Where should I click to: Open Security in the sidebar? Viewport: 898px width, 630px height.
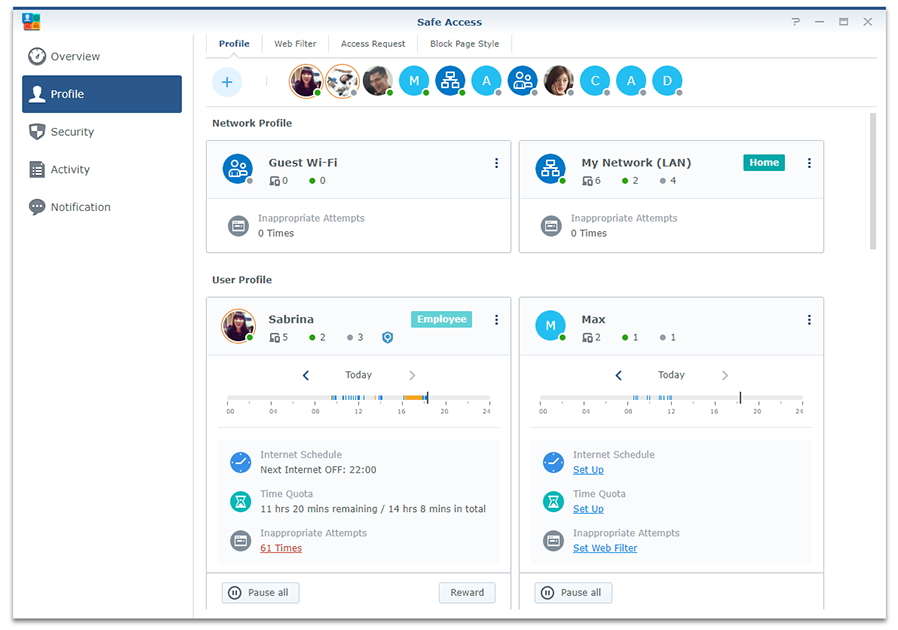72,132
